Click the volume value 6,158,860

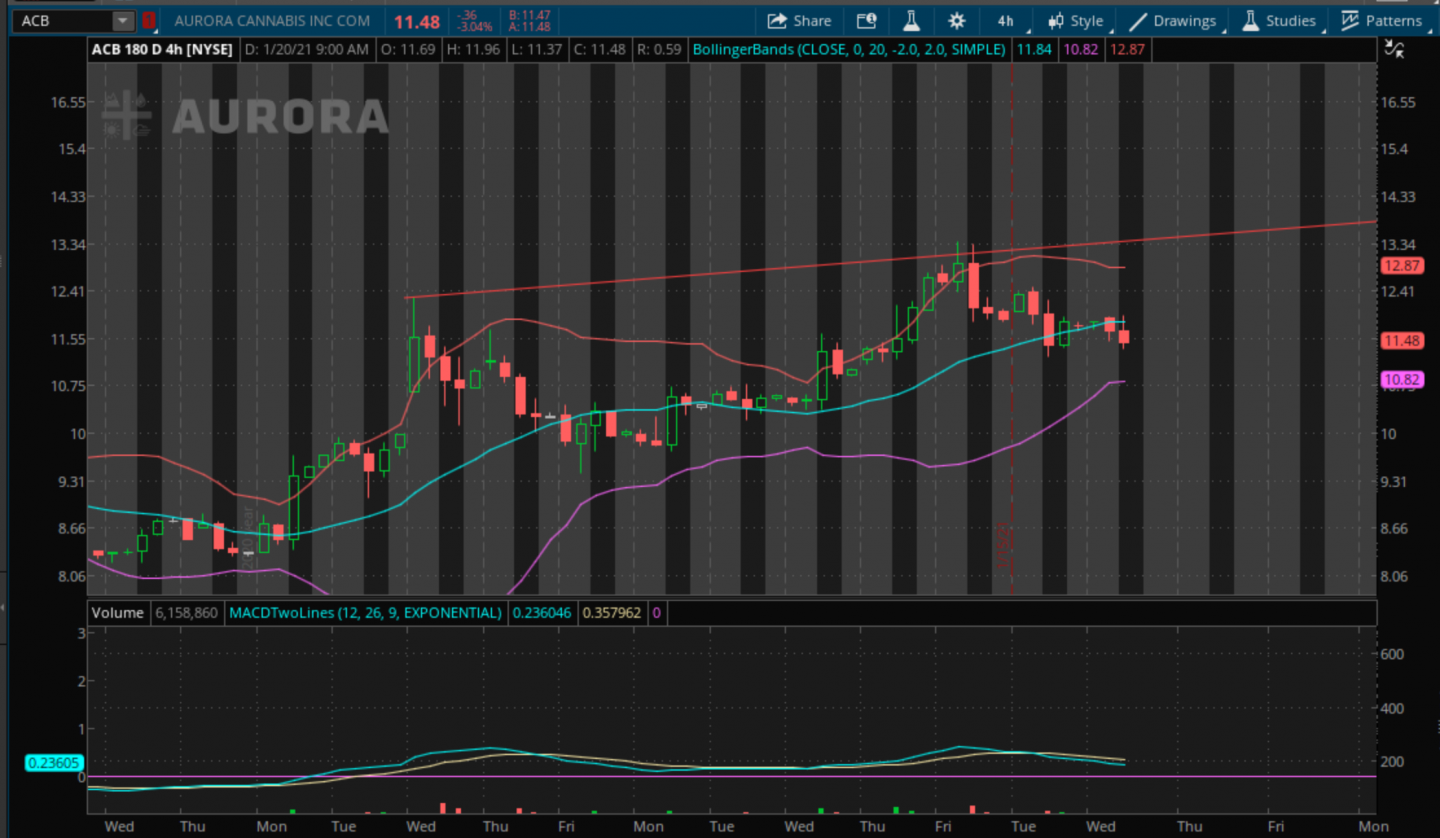(186, 612)
